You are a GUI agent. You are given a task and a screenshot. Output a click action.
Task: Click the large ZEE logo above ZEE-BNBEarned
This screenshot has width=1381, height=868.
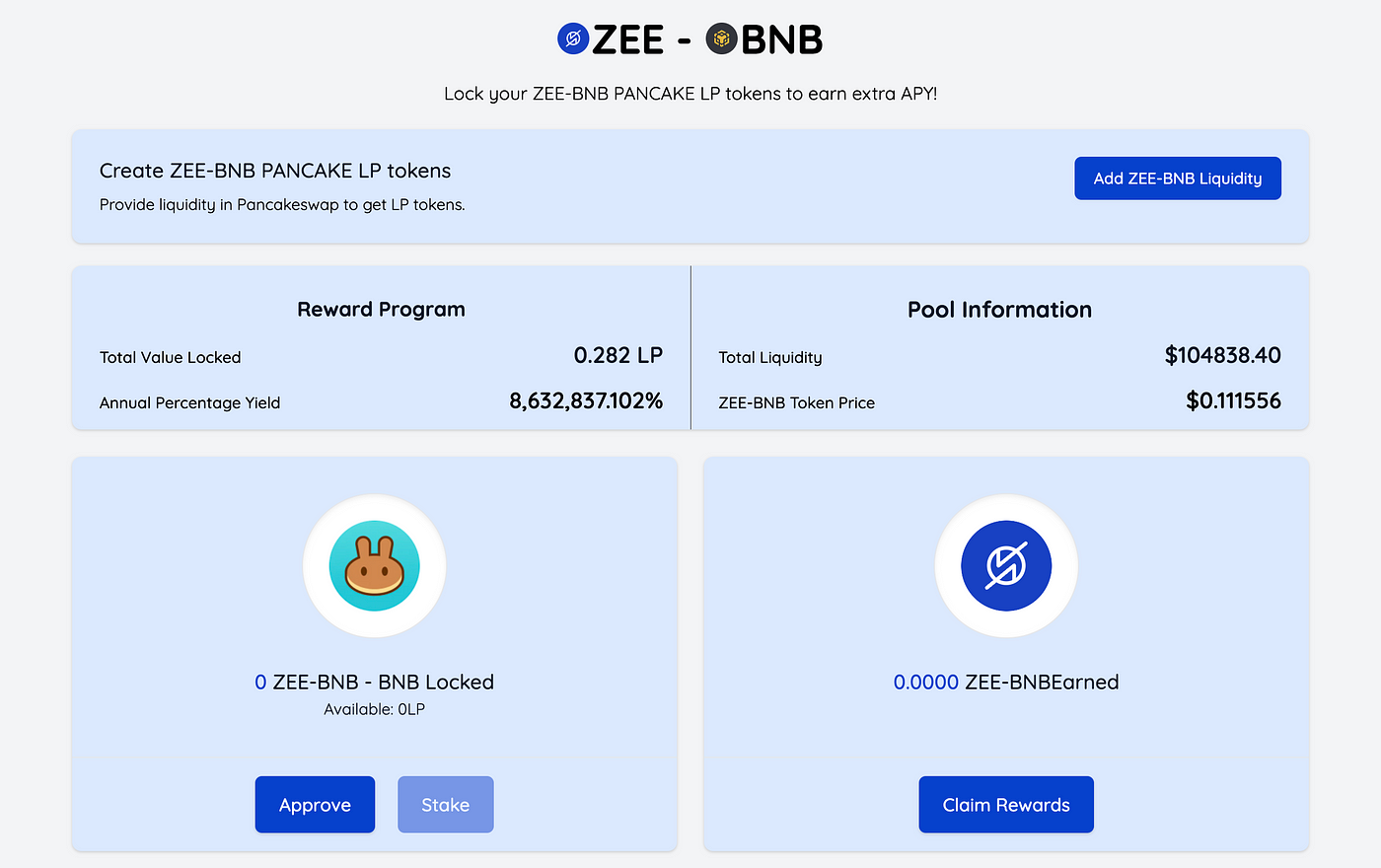tap(1006, 566)
